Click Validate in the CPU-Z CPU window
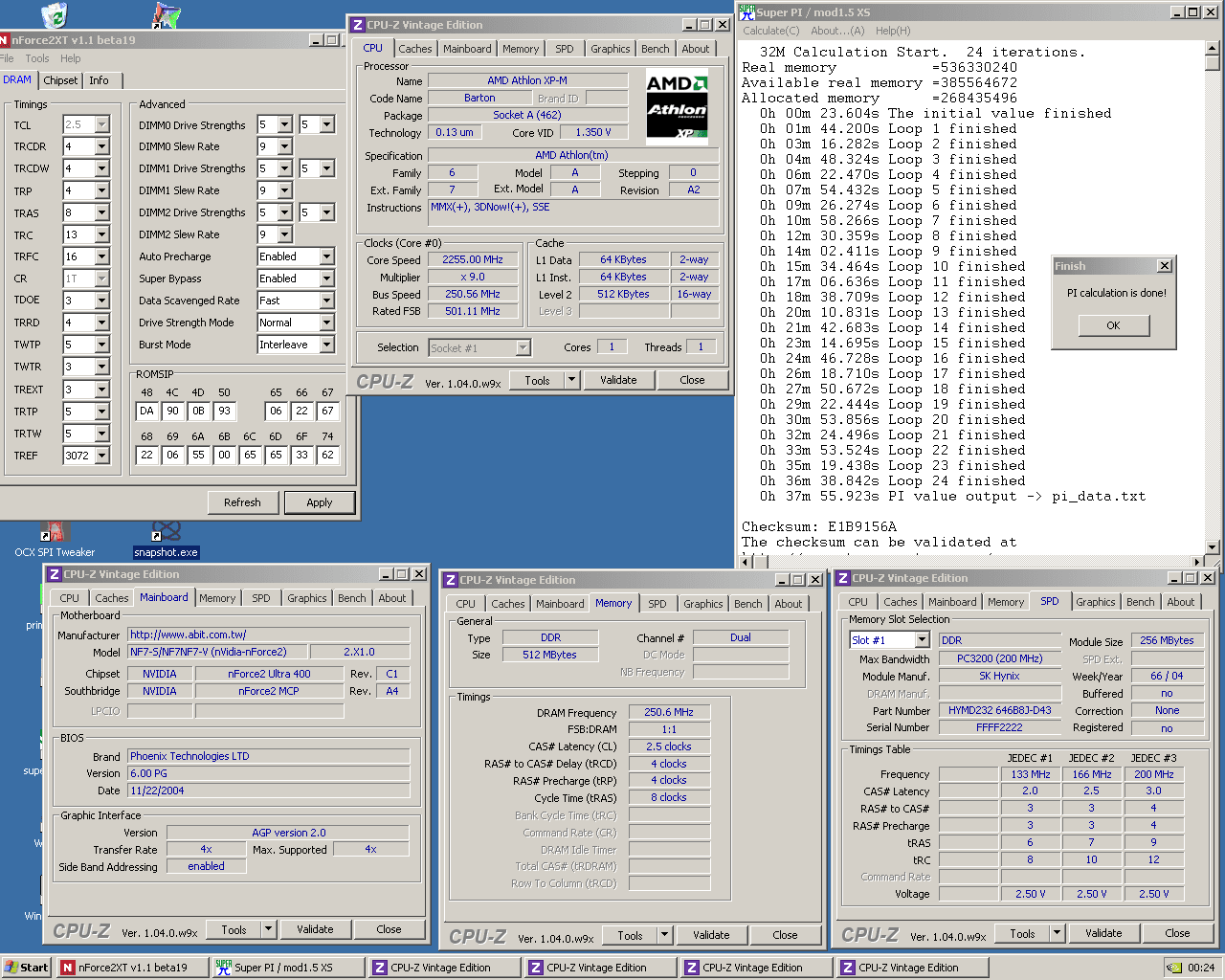This screenshot has width=1225, height=980. point(618,380)
